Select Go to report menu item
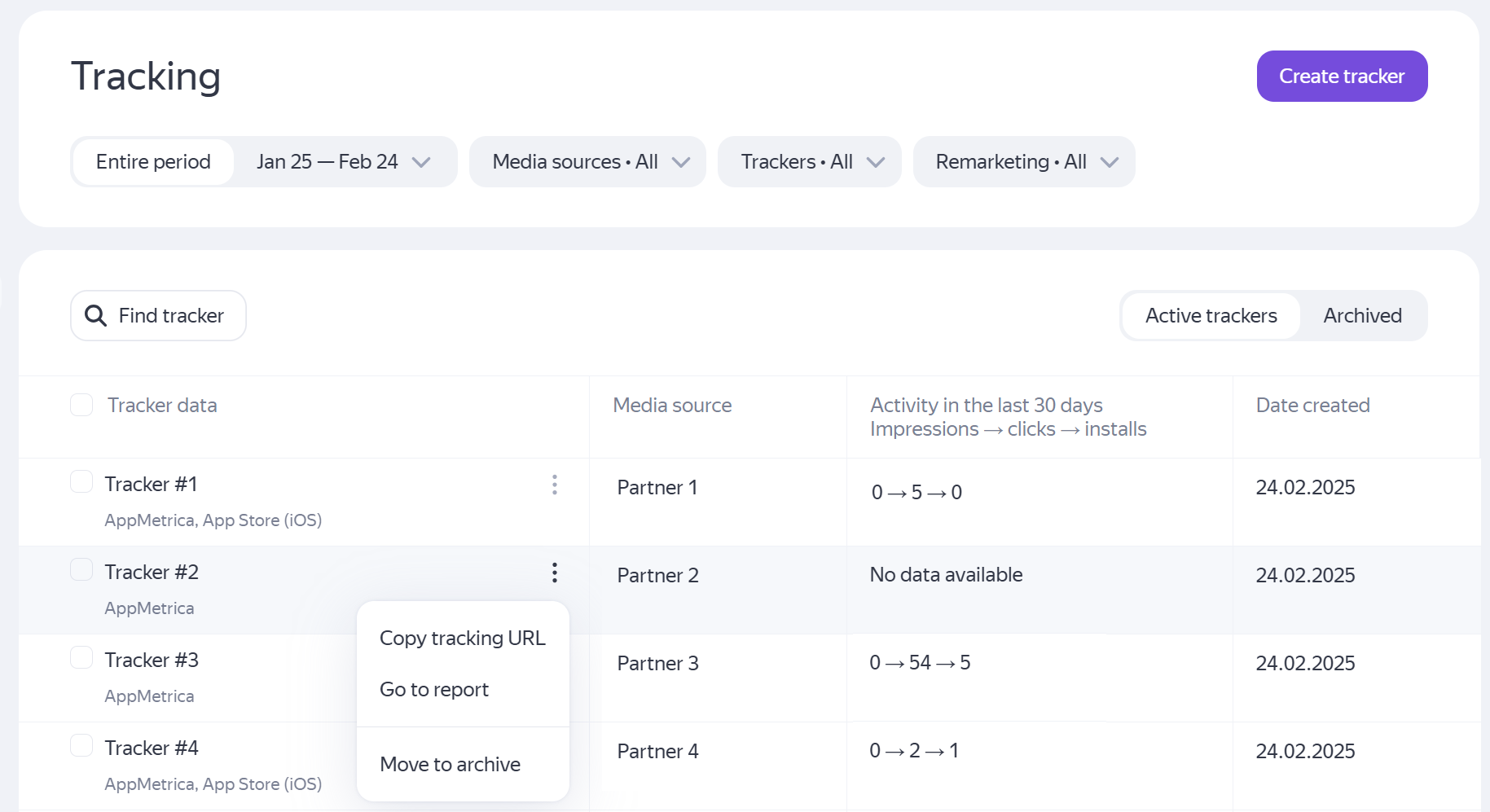Viewport: 1490px width, 812px height. 434,690
